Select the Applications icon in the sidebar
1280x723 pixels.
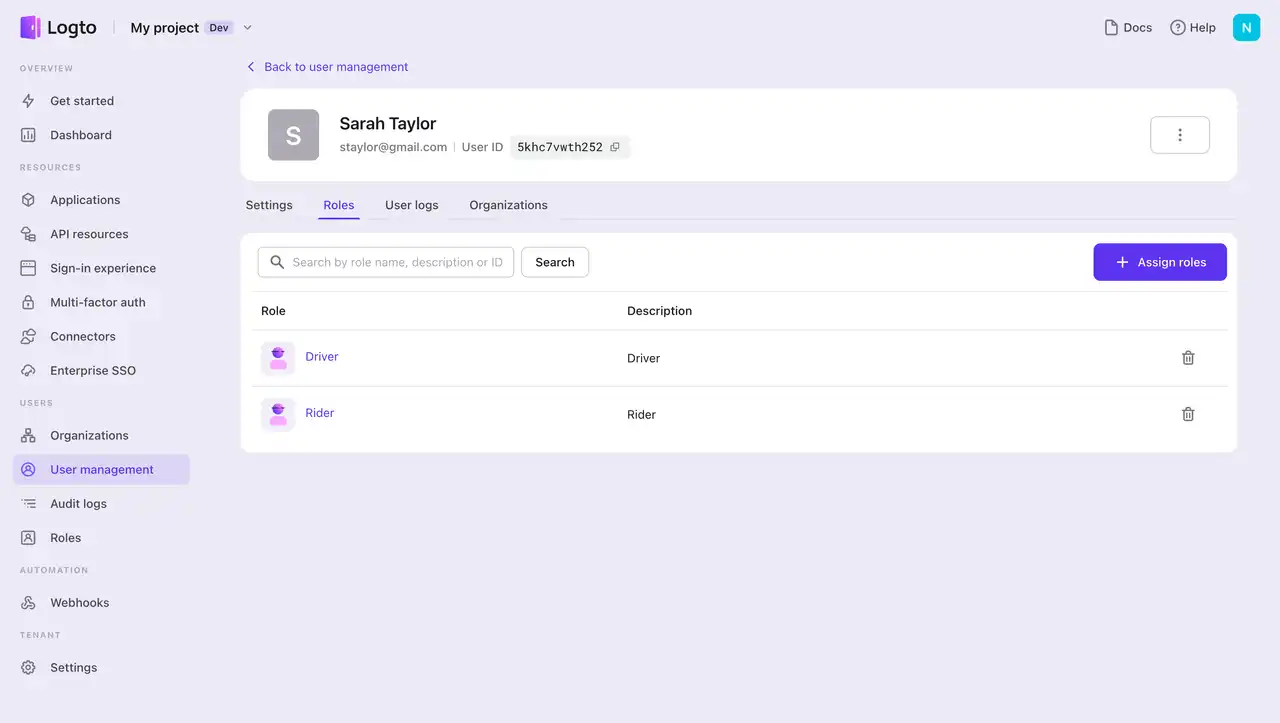pos(30,199)
